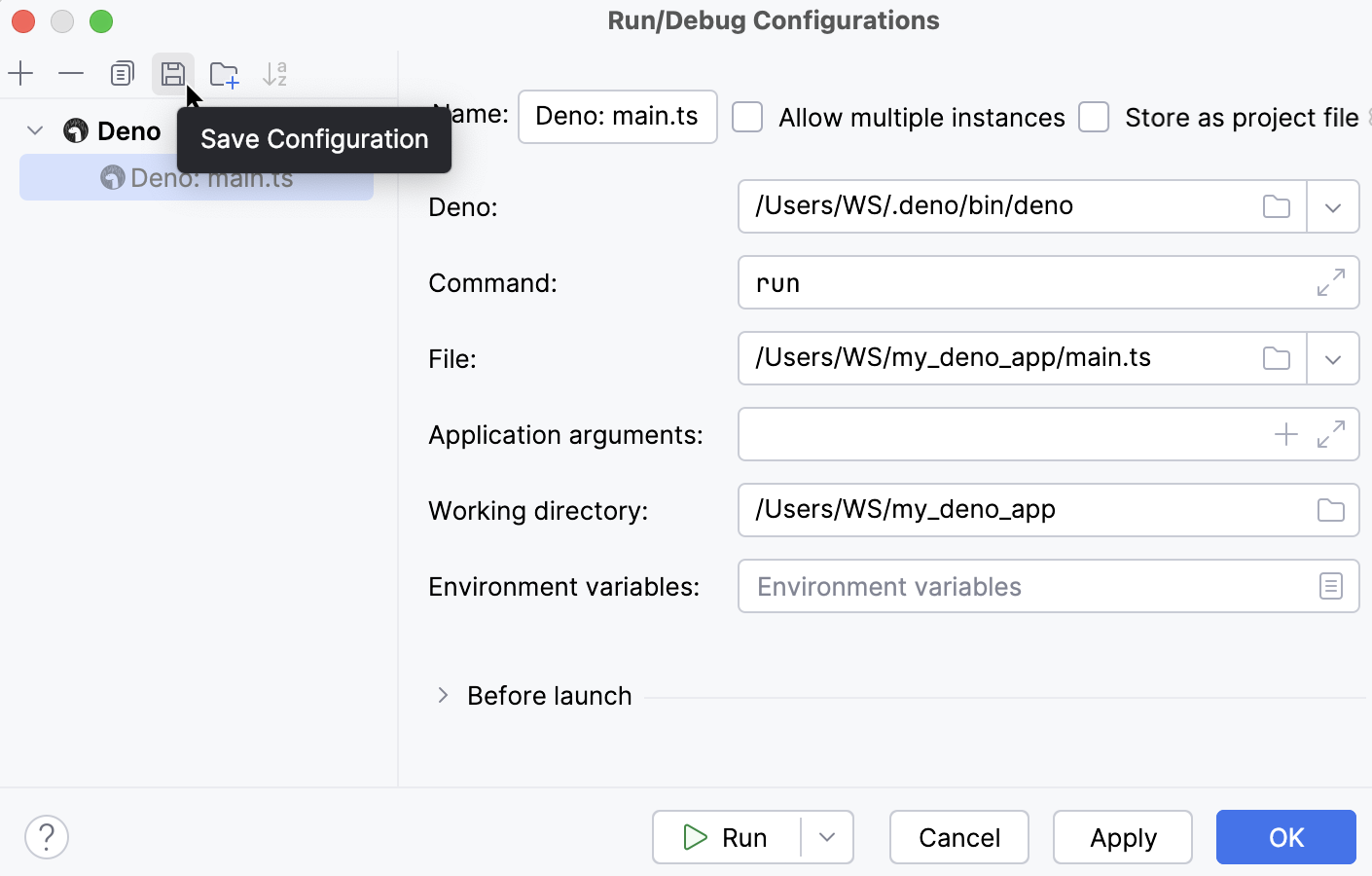Open the environment variables editor

(1331, 586)
